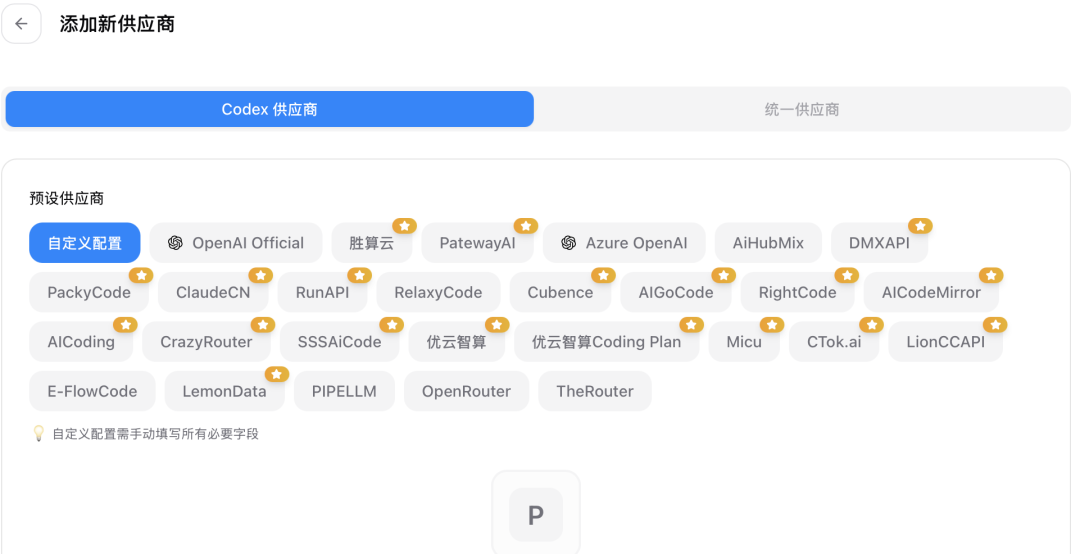Select the 优云智算 provider chip
This screenshot has height=554, width=1080.
pyautogui.click(x=457, y=342)
